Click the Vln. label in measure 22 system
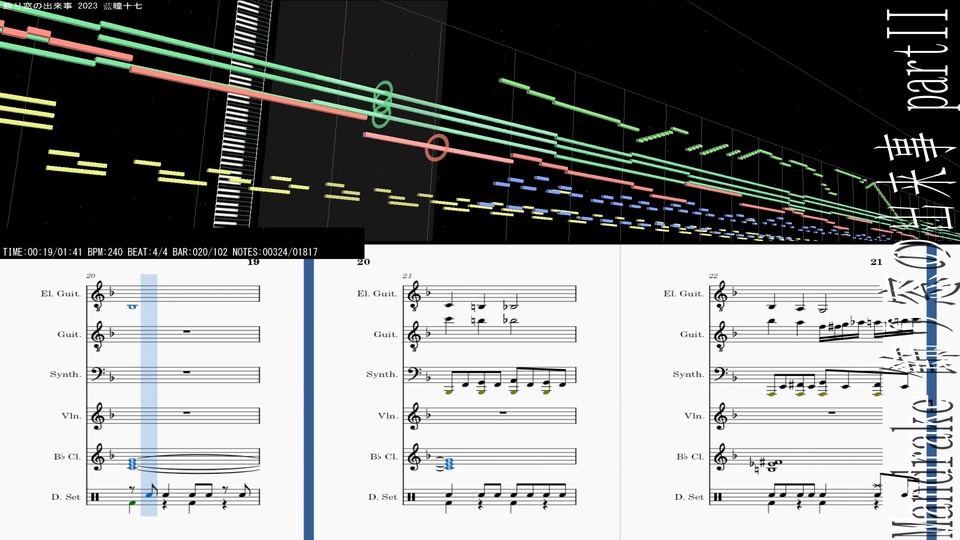 tap(694, 416)
